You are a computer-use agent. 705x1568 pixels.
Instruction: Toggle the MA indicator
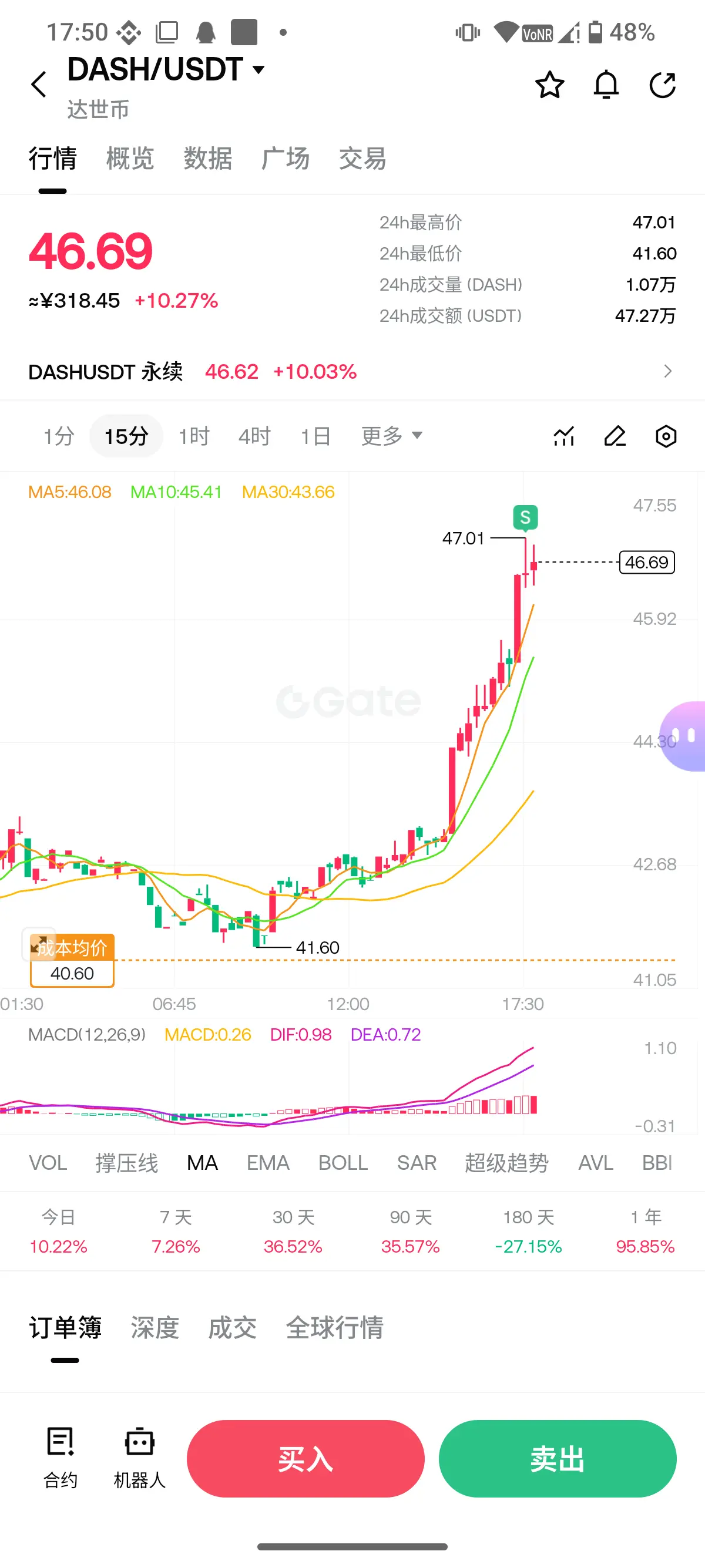point(202,1163)
